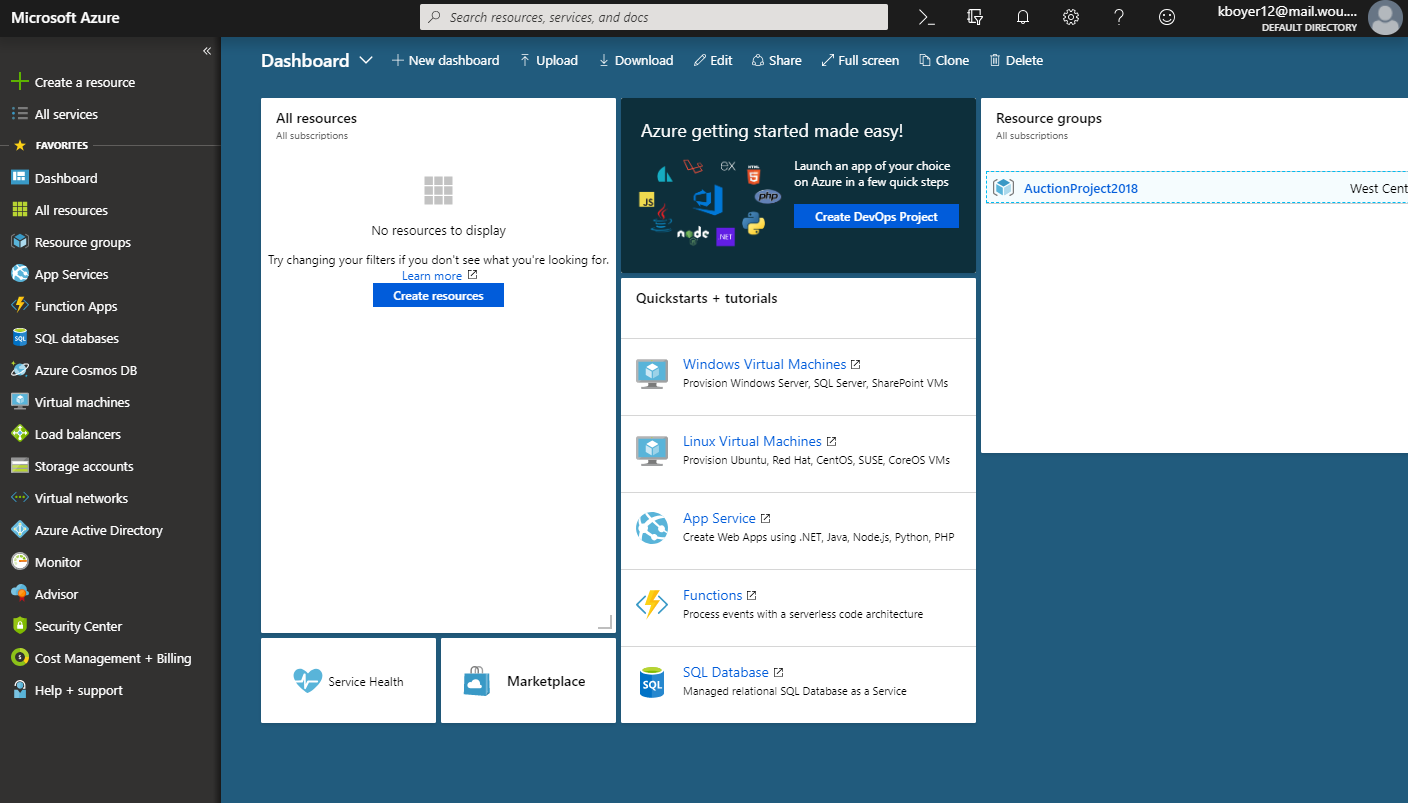Viewport: 1408px width, 803px height.
Task: Click the Azure Cosmos DB icon in sidebar
Action: 19,370
